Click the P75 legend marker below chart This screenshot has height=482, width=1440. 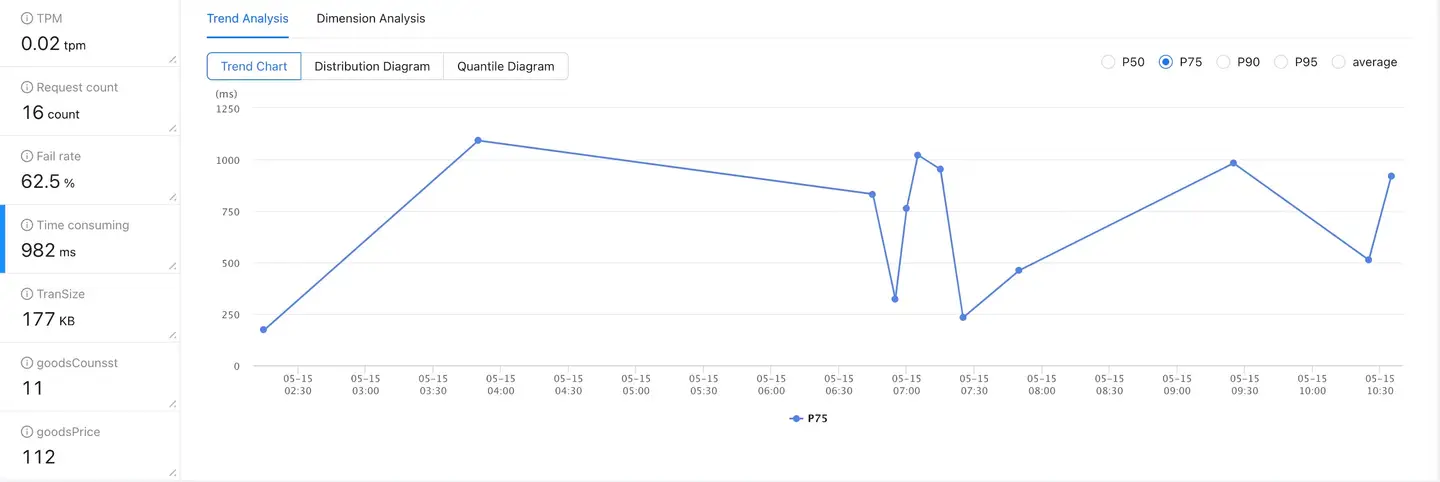[x=796, y=419]
